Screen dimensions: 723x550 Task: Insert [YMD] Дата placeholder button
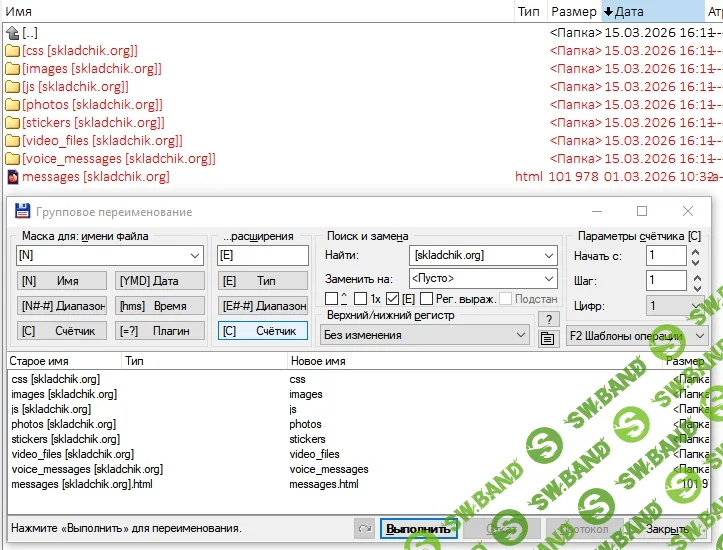(x=158, y=281)
